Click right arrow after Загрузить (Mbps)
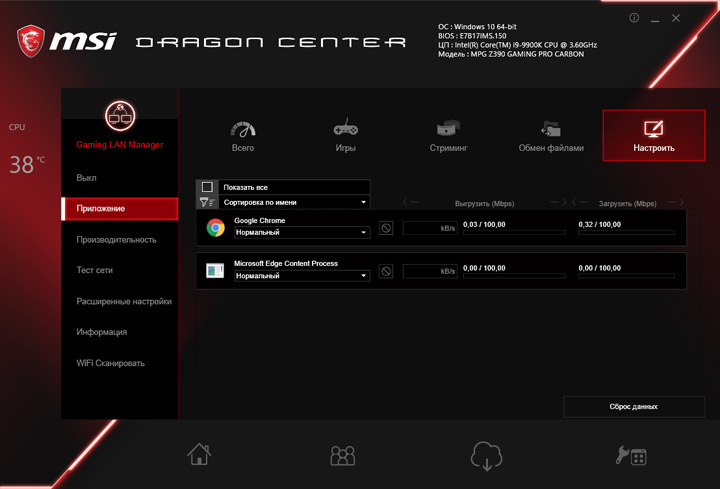720x489 pixels. tap(676, 202)
